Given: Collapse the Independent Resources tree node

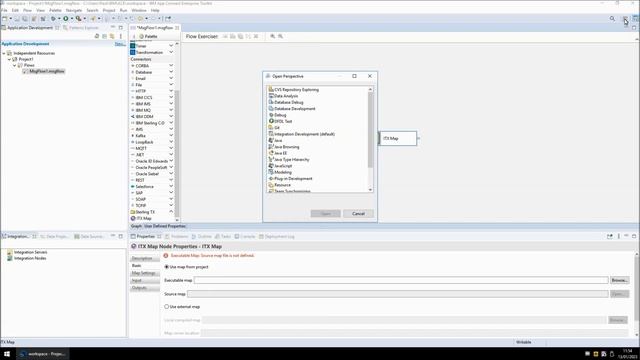Looking at the screenshot, I should (x=4, y=53).
